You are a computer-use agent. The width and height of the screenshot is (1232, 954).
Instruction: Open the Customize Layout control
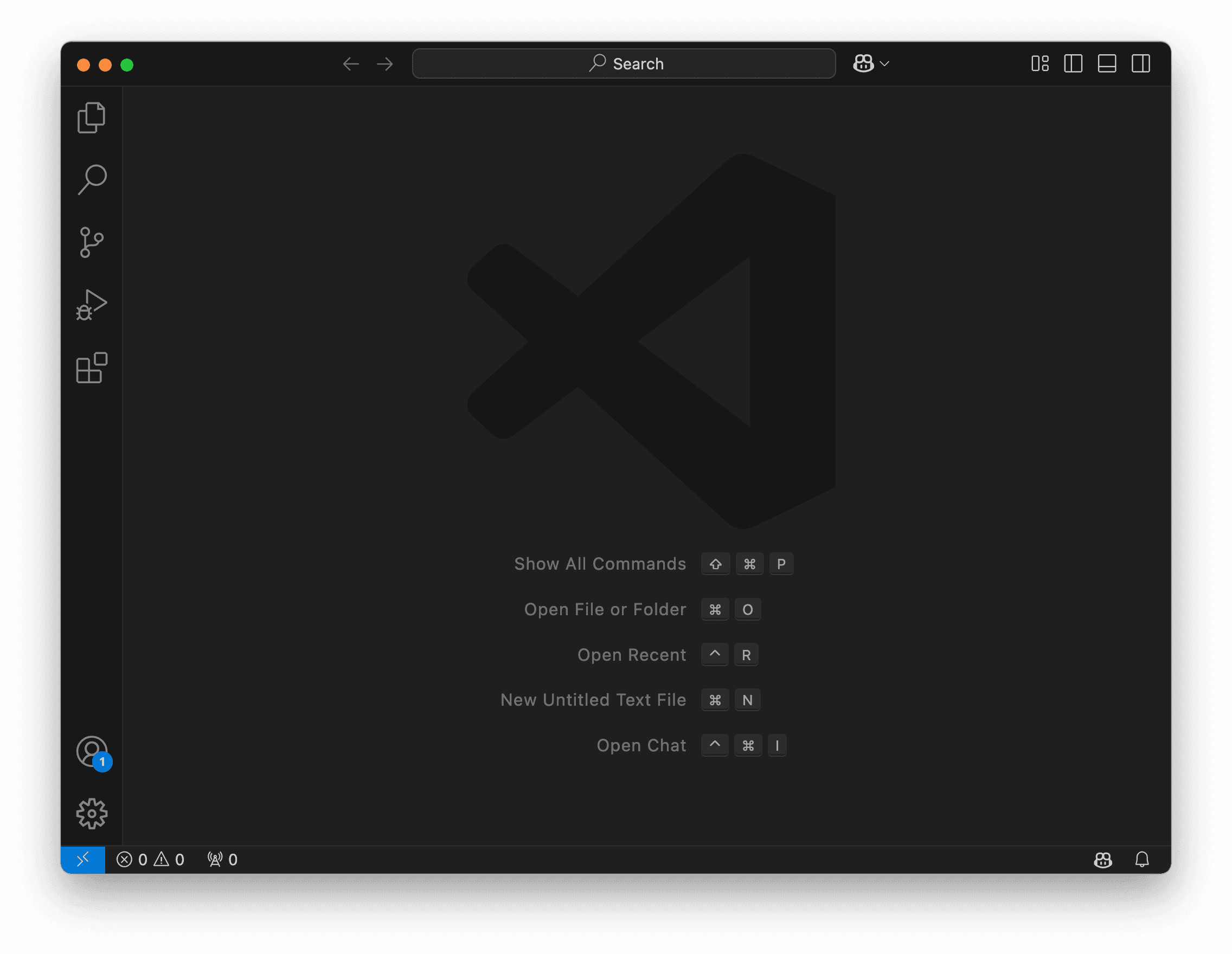tap(1039, 64)
